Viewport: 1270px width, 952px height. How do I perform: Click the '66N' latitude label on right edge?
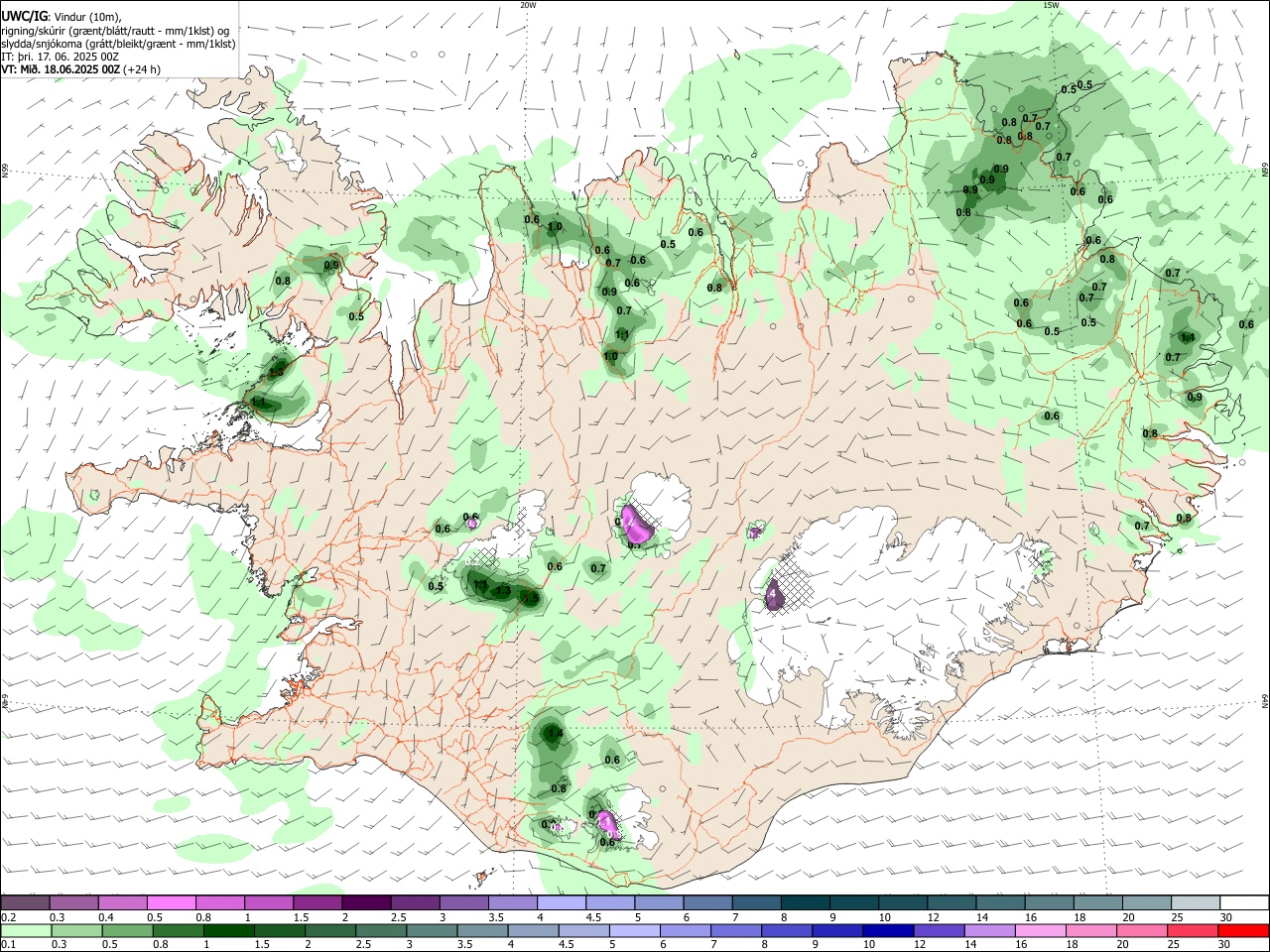tap(1265, 171)
